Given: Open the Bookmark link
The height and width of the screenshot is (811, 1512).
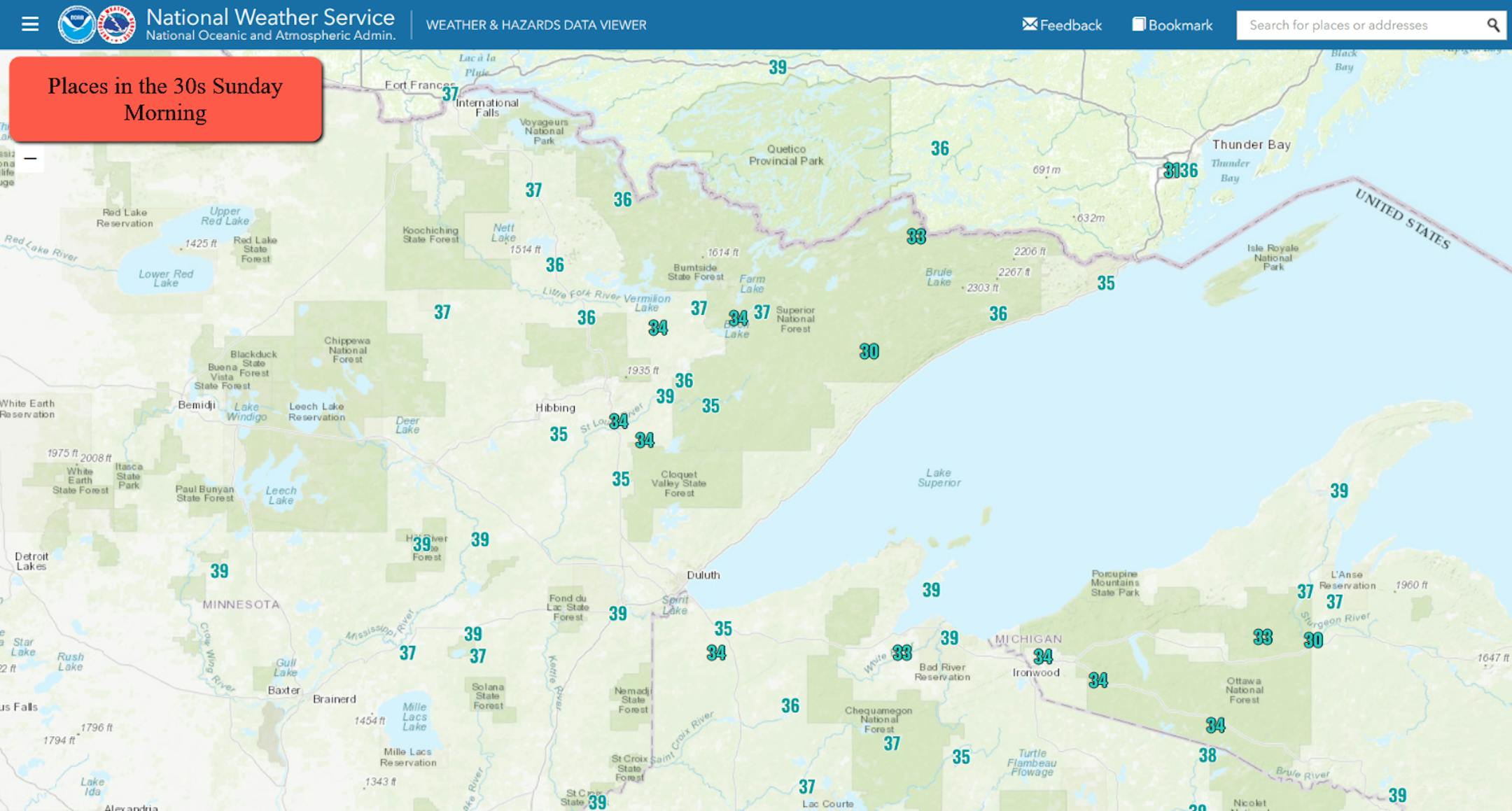Looking at the screenshot, I should coord(1180,25).
